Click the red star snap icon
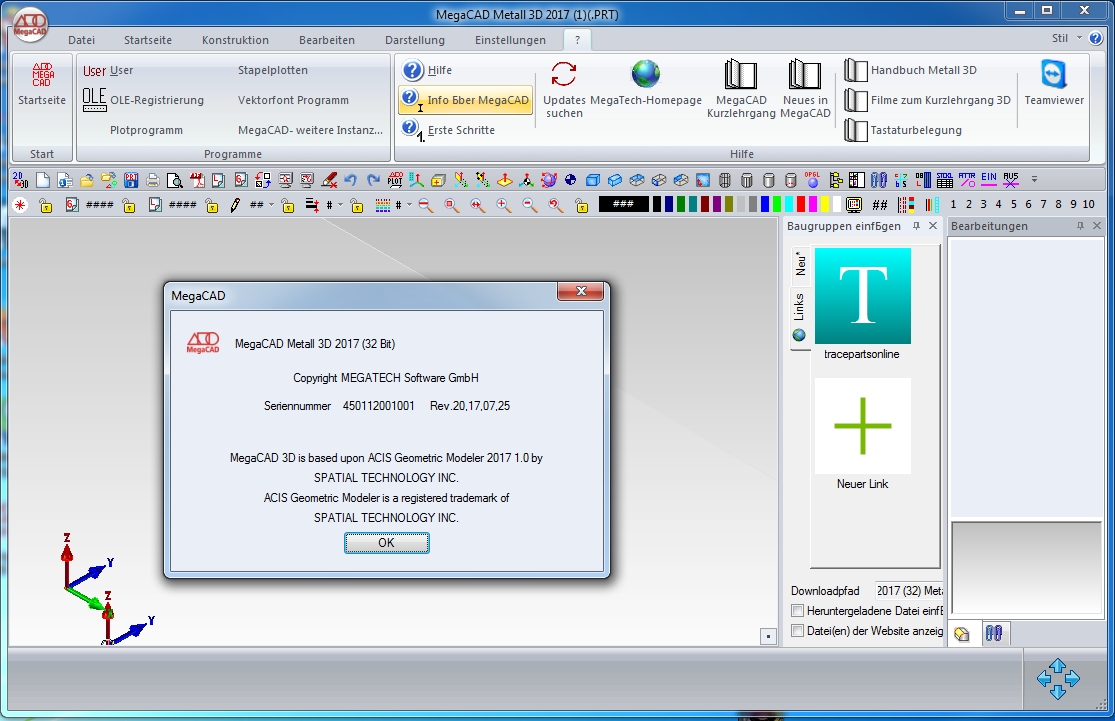The image size is (1115, 721). pyautogui.click(x=20, y=205)
